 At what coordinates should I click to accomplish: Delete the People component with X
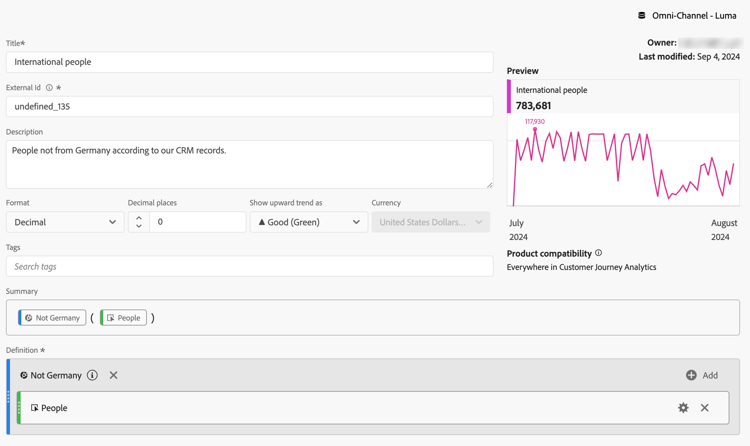[x=705, y=408]
